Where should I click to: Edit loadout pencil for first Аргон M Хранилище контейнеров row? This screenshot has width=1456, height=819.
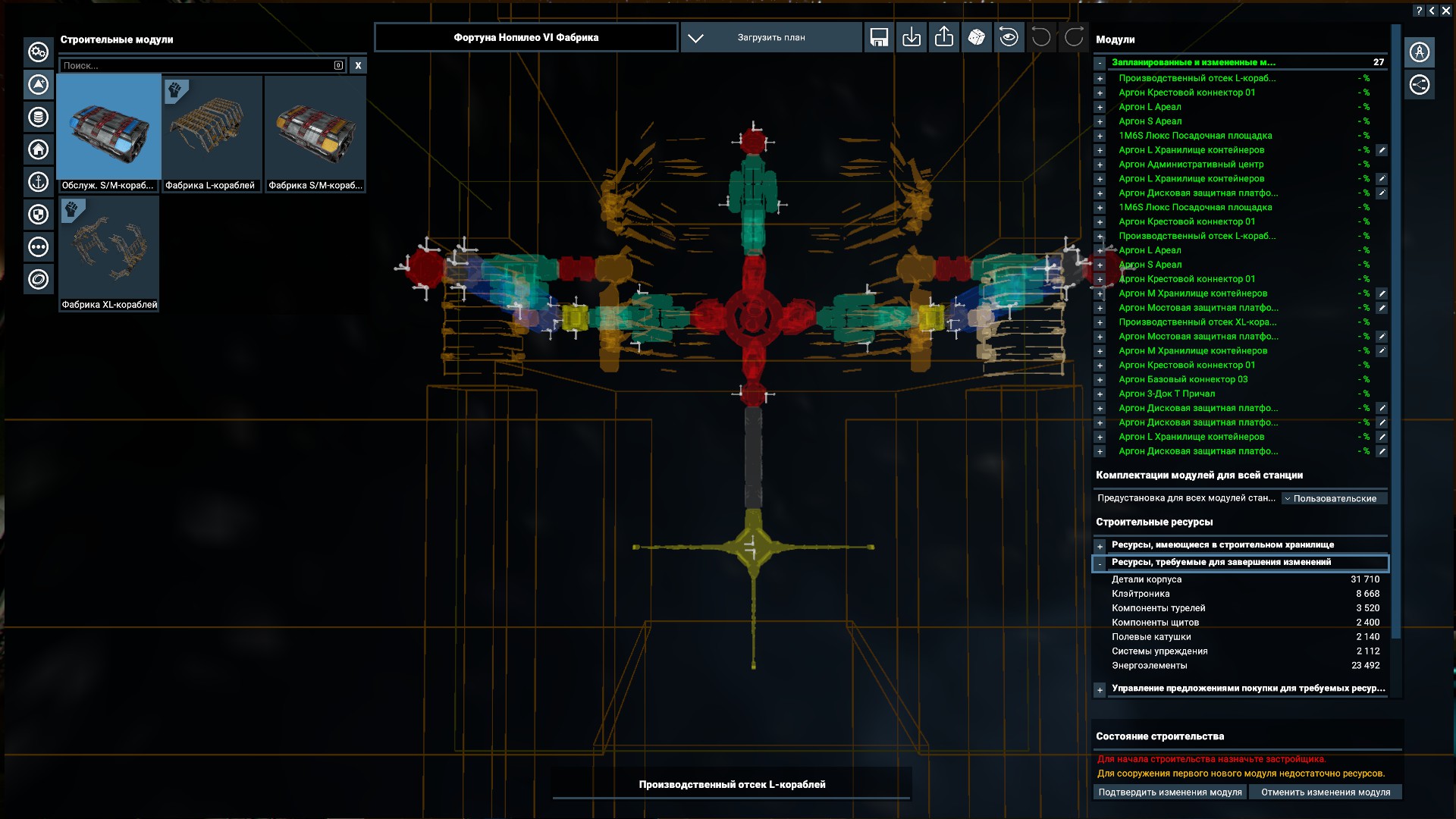pyautogui.click(x=1382, y=293)
